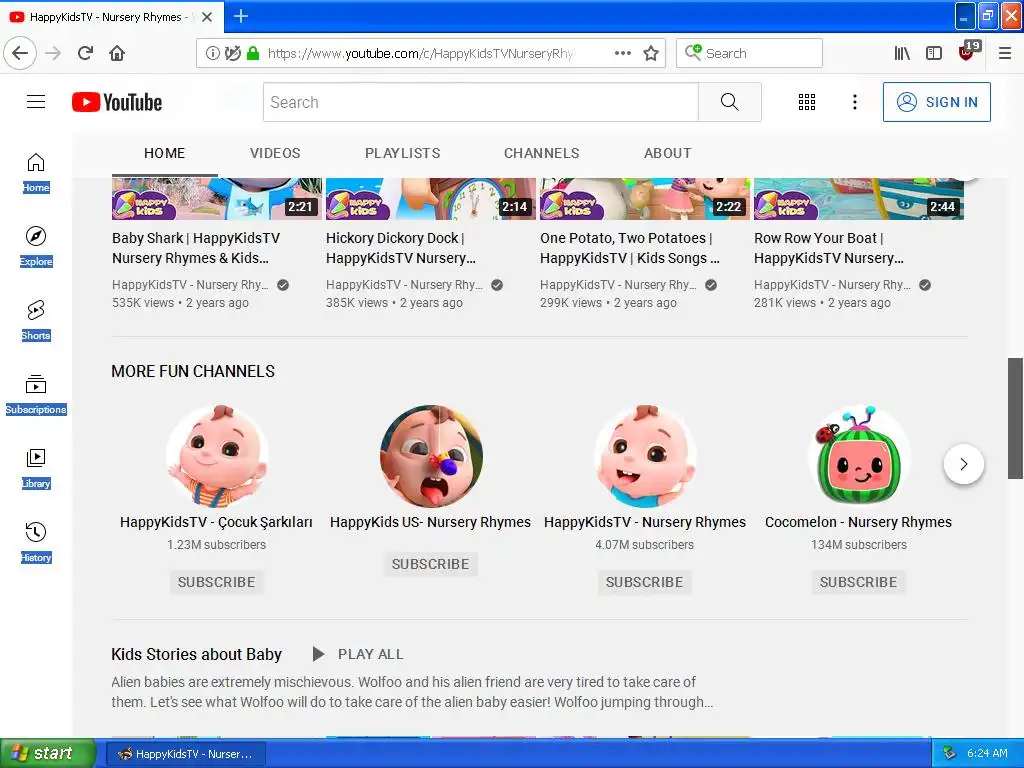Screen dimensions: 1024x768
Task: Click the Baby Shark thumbnail showing 2:21
Action: click(x=217, y=199)
